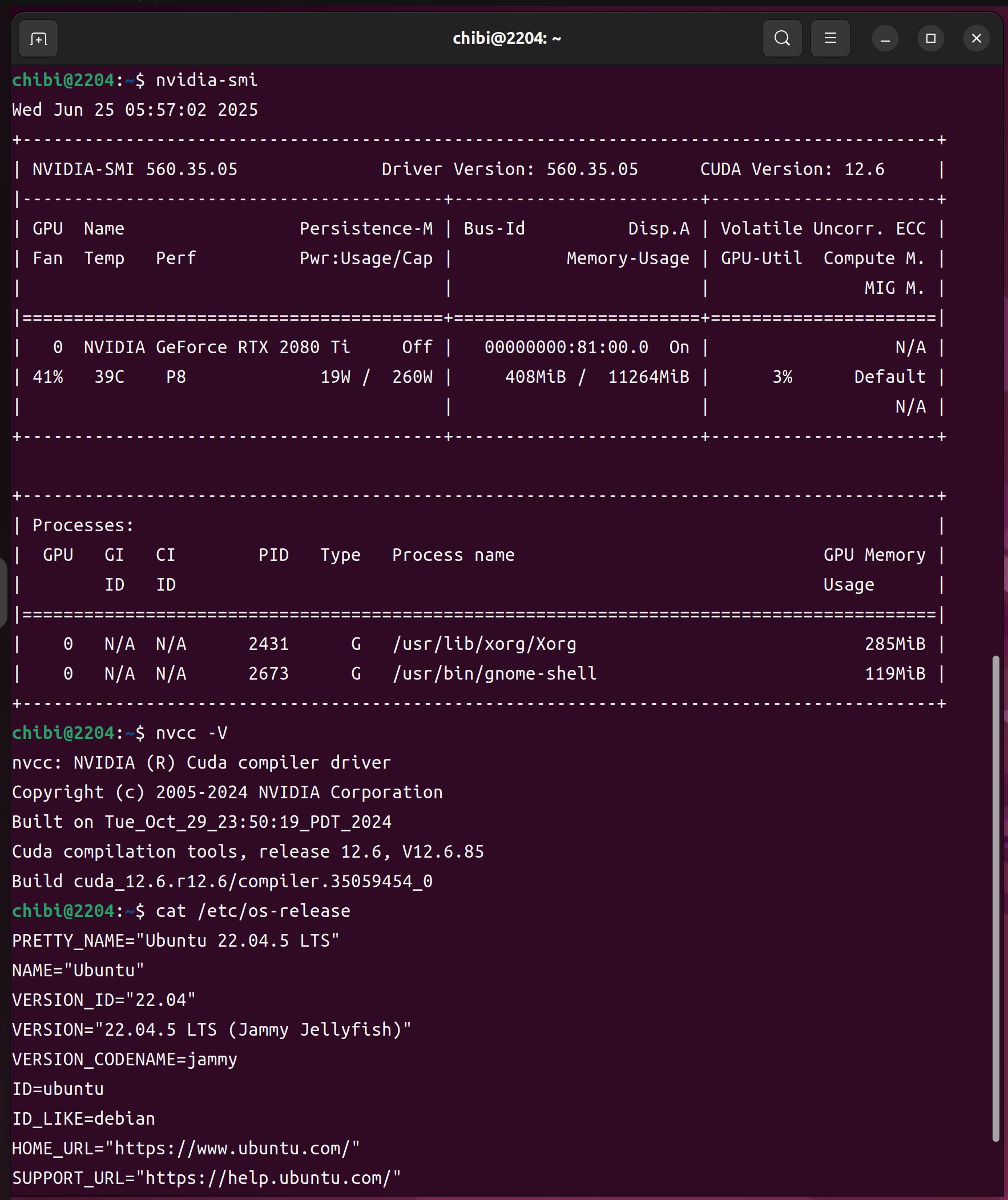The width and height of the screenshot is (1008, 1200).
Task: Click the window title chibi@2204: ~
Action: point(507,39)
